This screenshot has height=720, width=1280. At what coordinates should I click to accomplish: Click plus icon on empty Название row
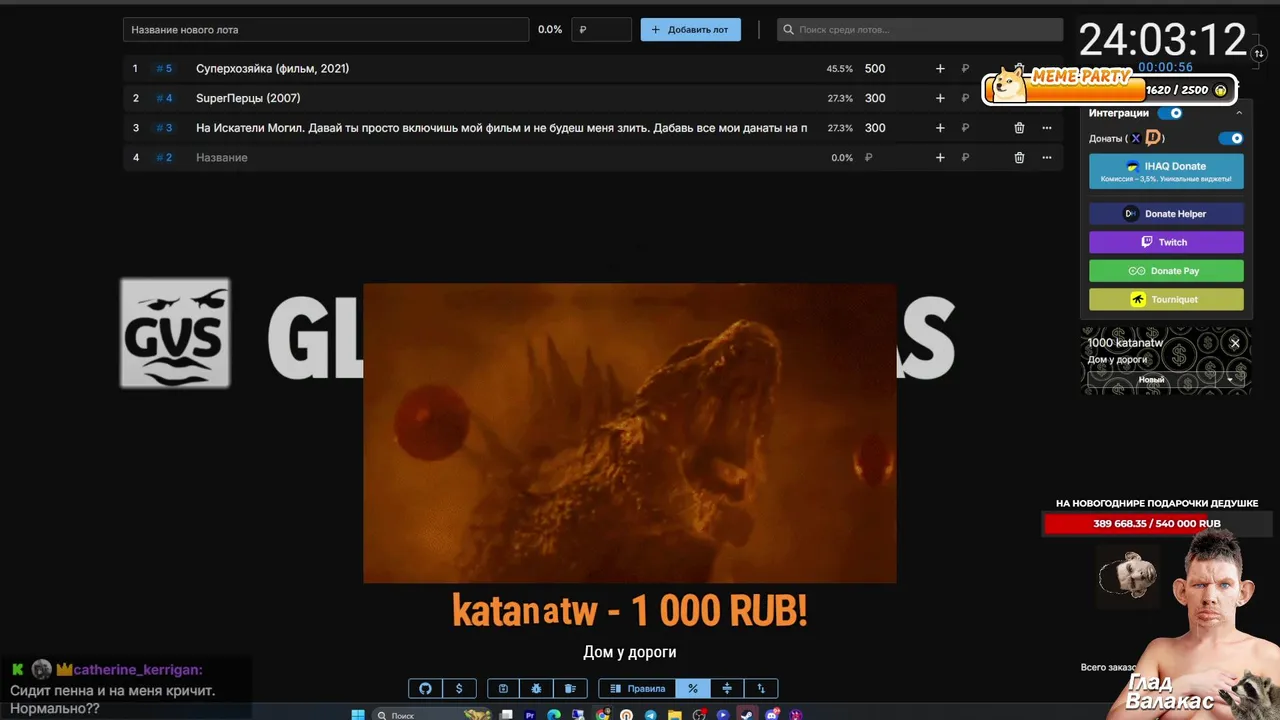[940, 157]
